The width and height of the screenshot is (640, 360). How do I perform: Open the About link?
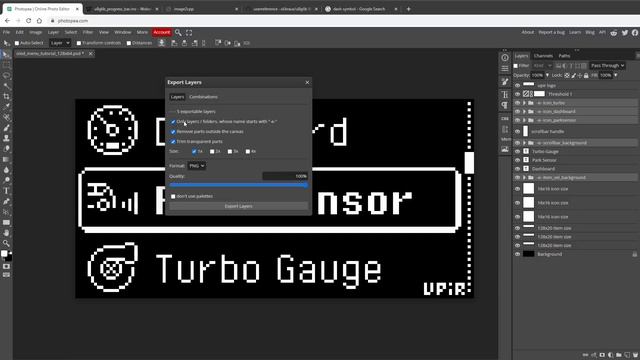coord(527,32)
